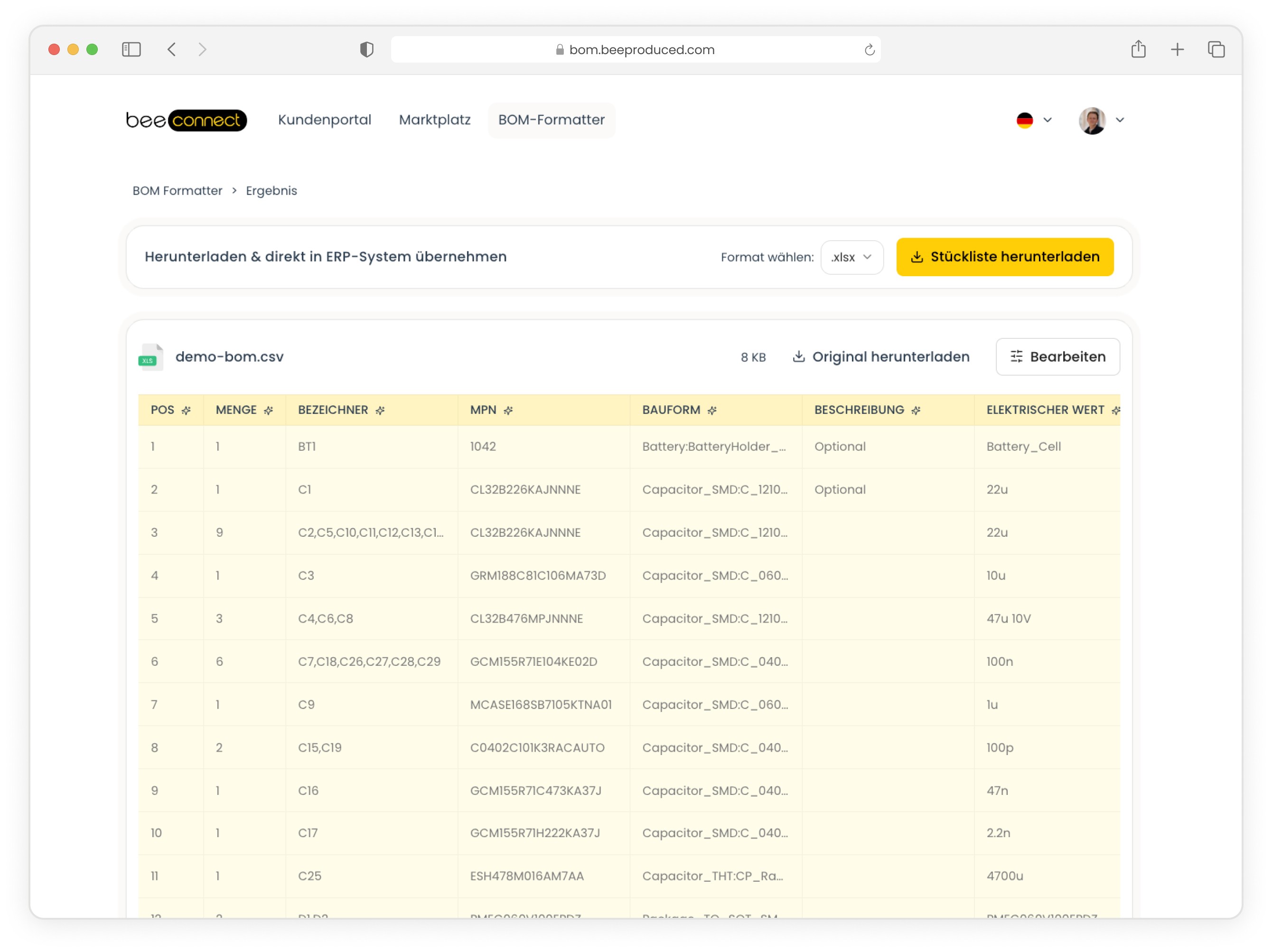Click the sparkle icon next to BEZEICHNER
1272x952 pixels.
380,411
